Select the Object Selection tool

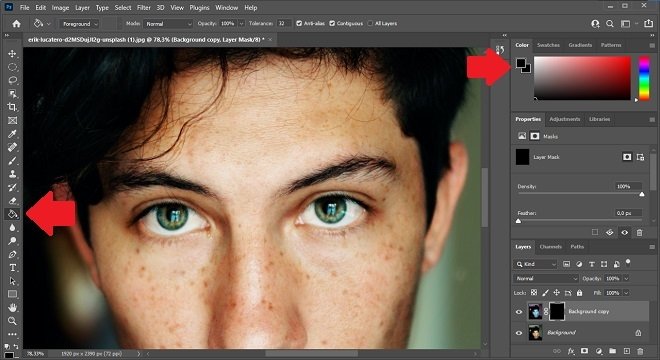coord(12,93)
